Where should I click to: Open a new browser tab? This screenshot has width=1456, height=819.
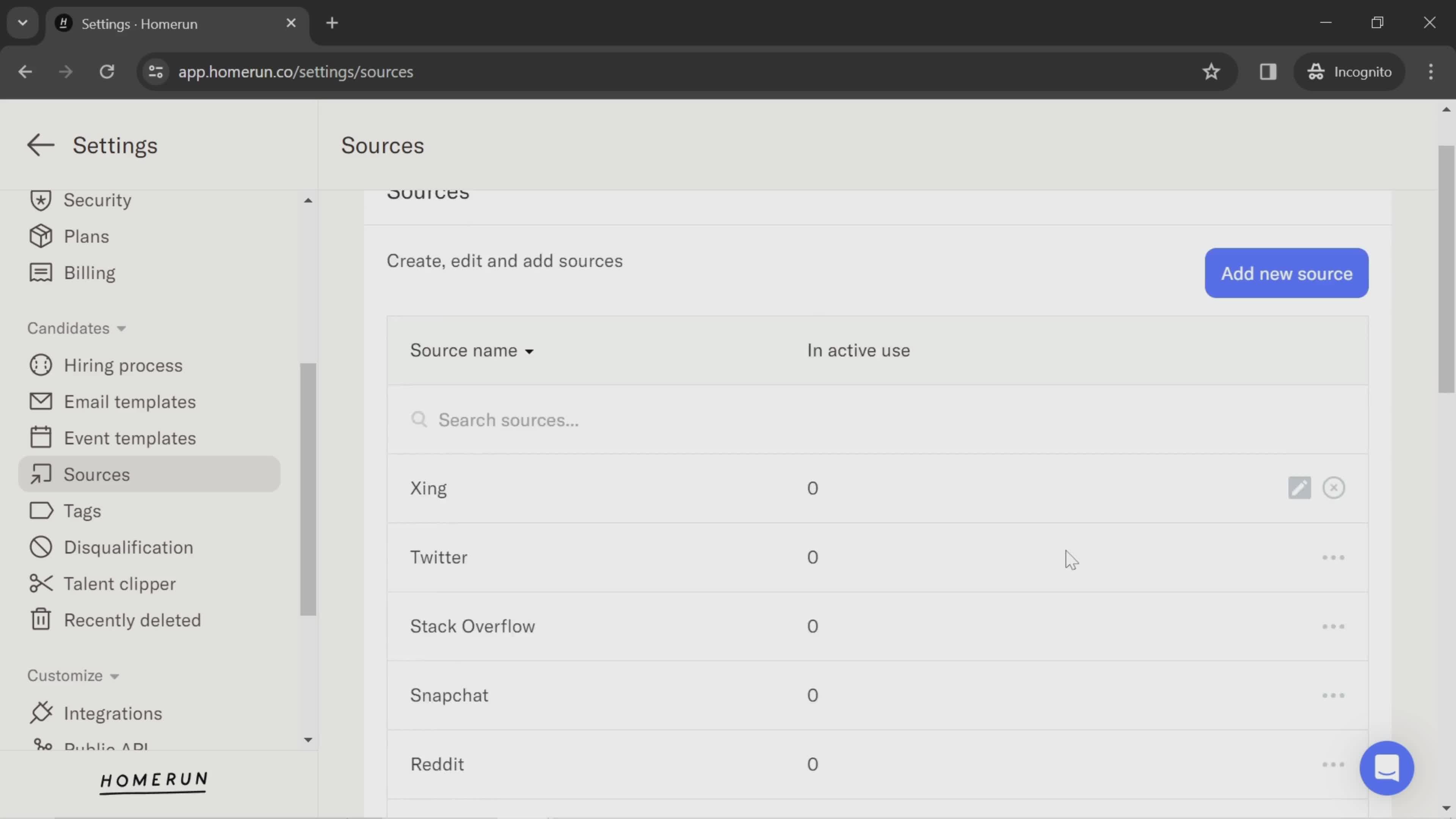coord(333,23)
